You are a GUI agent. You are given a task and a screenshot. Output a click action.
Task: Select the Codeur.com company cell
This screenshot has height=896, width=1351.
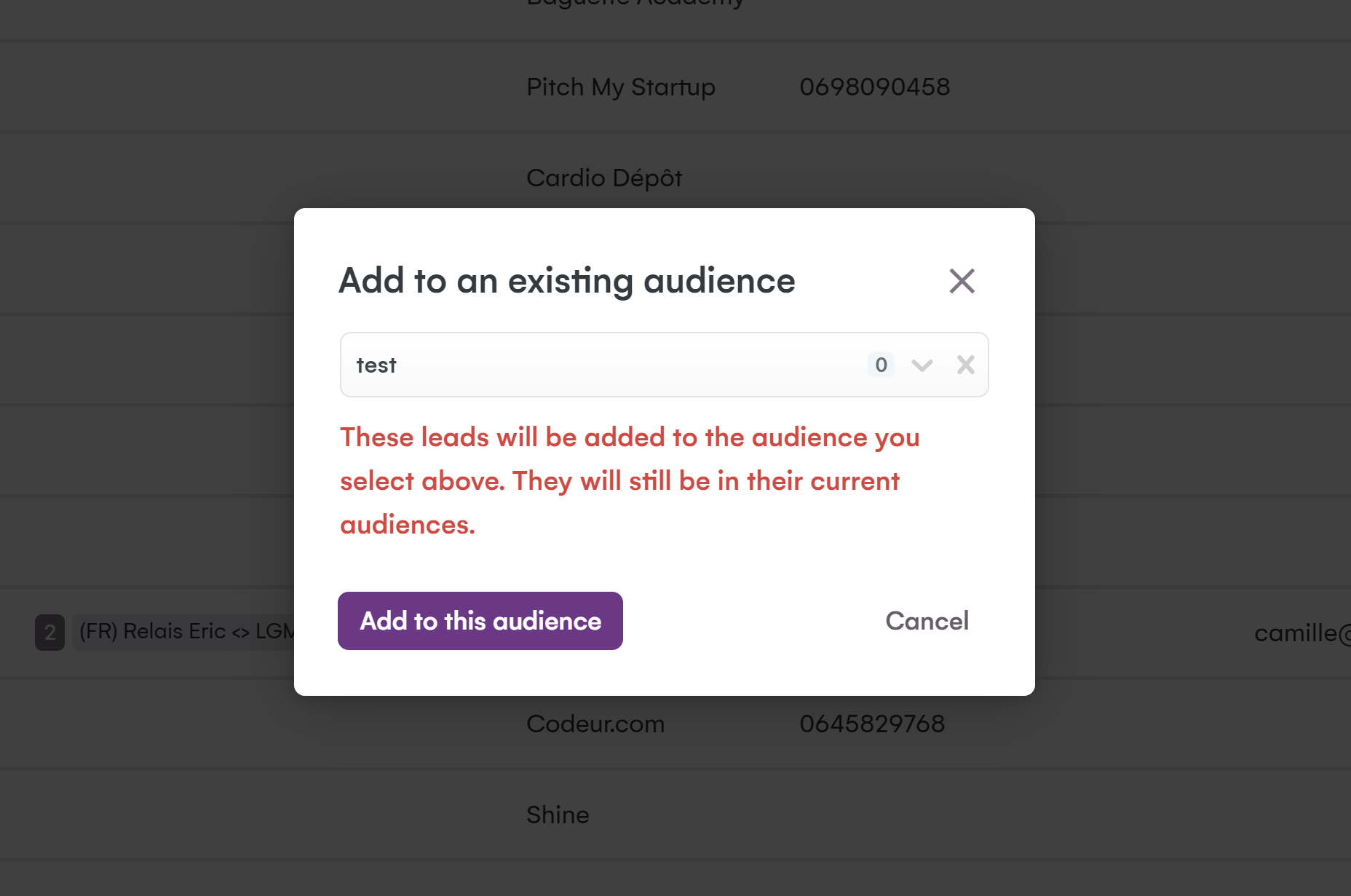pos(595,723)
